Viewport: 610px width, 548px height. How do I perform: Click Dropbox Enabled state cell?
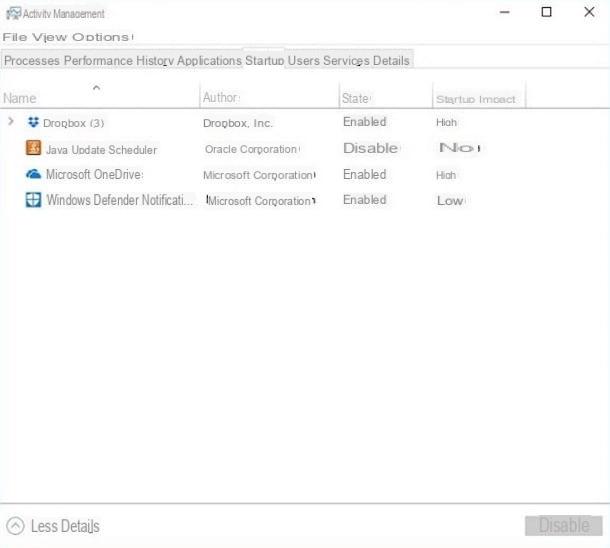point(365,122)
